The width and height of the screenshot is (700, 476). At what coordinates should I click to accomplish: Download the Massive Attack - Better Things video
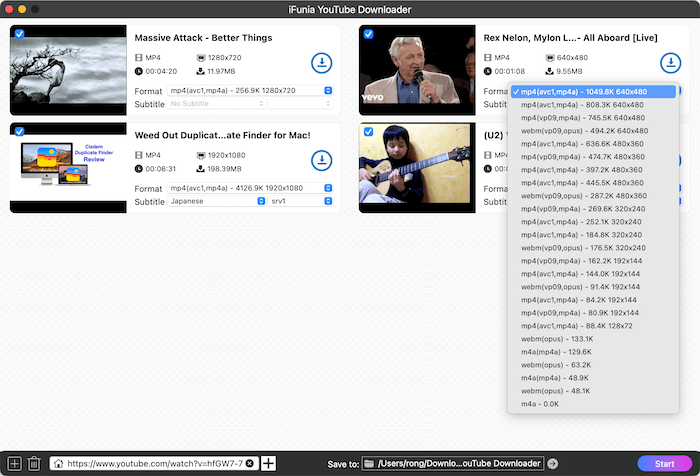click(321, 63)
